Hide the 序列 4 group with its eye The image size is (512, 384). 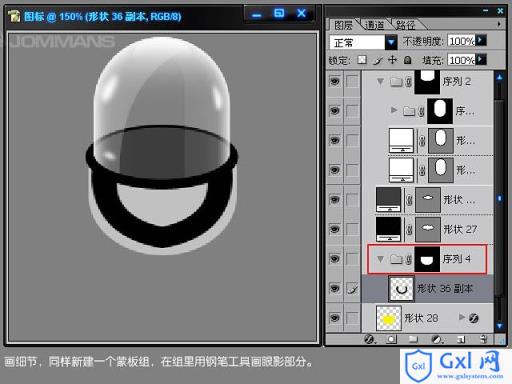point(335,259)
